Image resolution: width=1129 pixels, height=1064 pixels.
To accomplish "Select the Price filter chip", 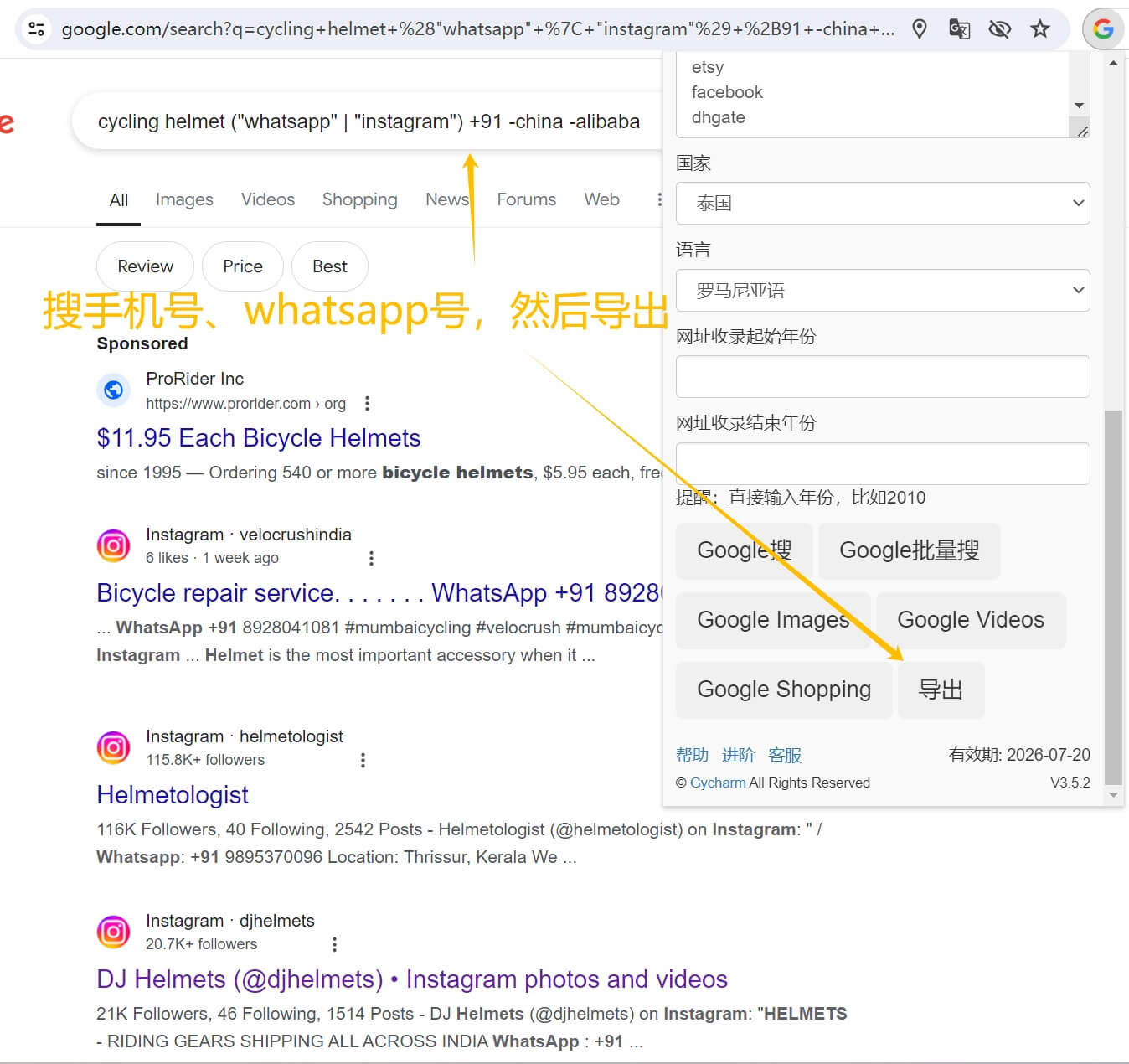I will tap(243, 266).
